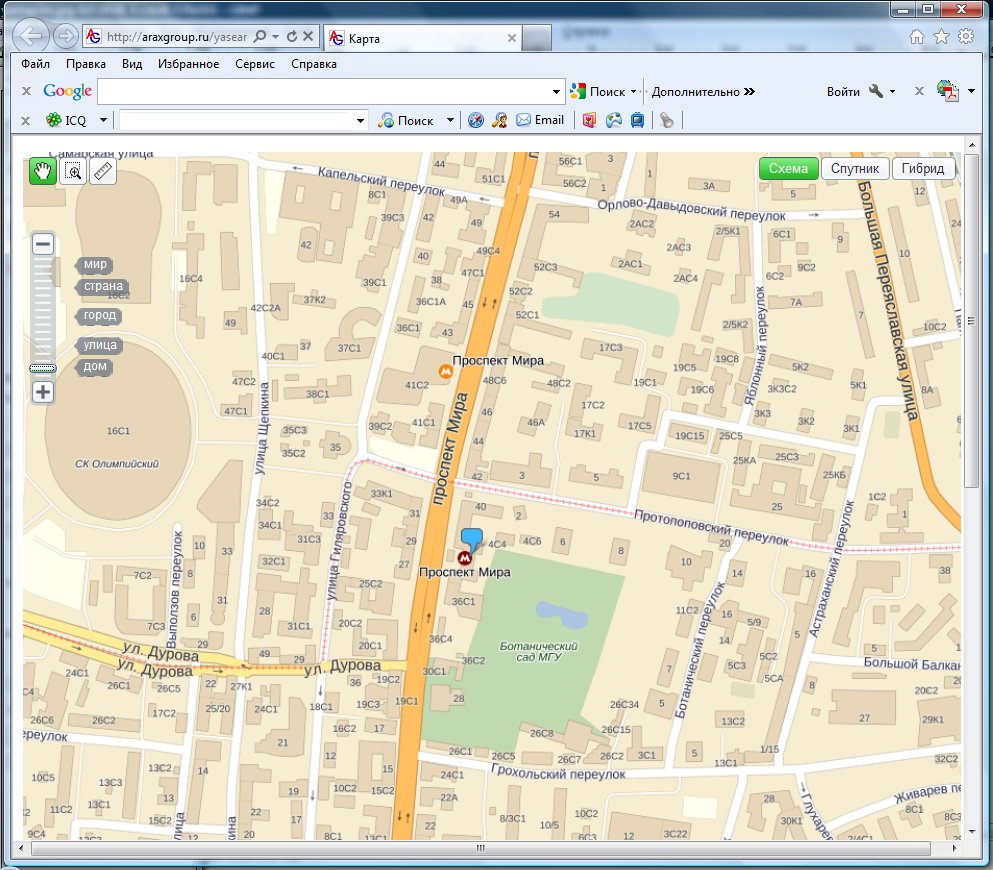The image size is (993, 870).
Task: Open the ICQ toolbar dropdown menu
Action: [x=103, y=121]
